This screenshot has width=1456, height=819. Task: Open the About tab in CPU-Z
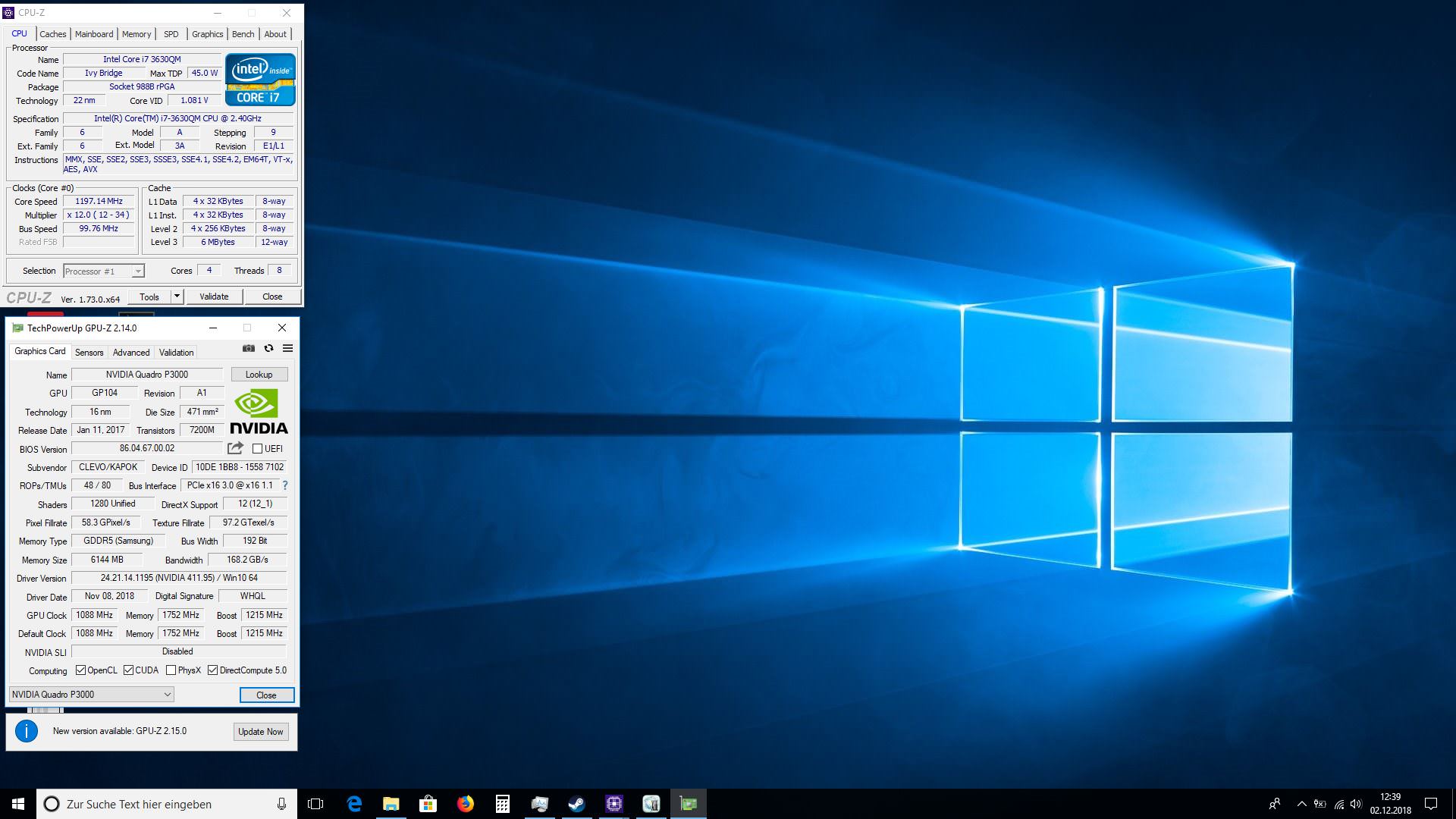coord(275,34)
